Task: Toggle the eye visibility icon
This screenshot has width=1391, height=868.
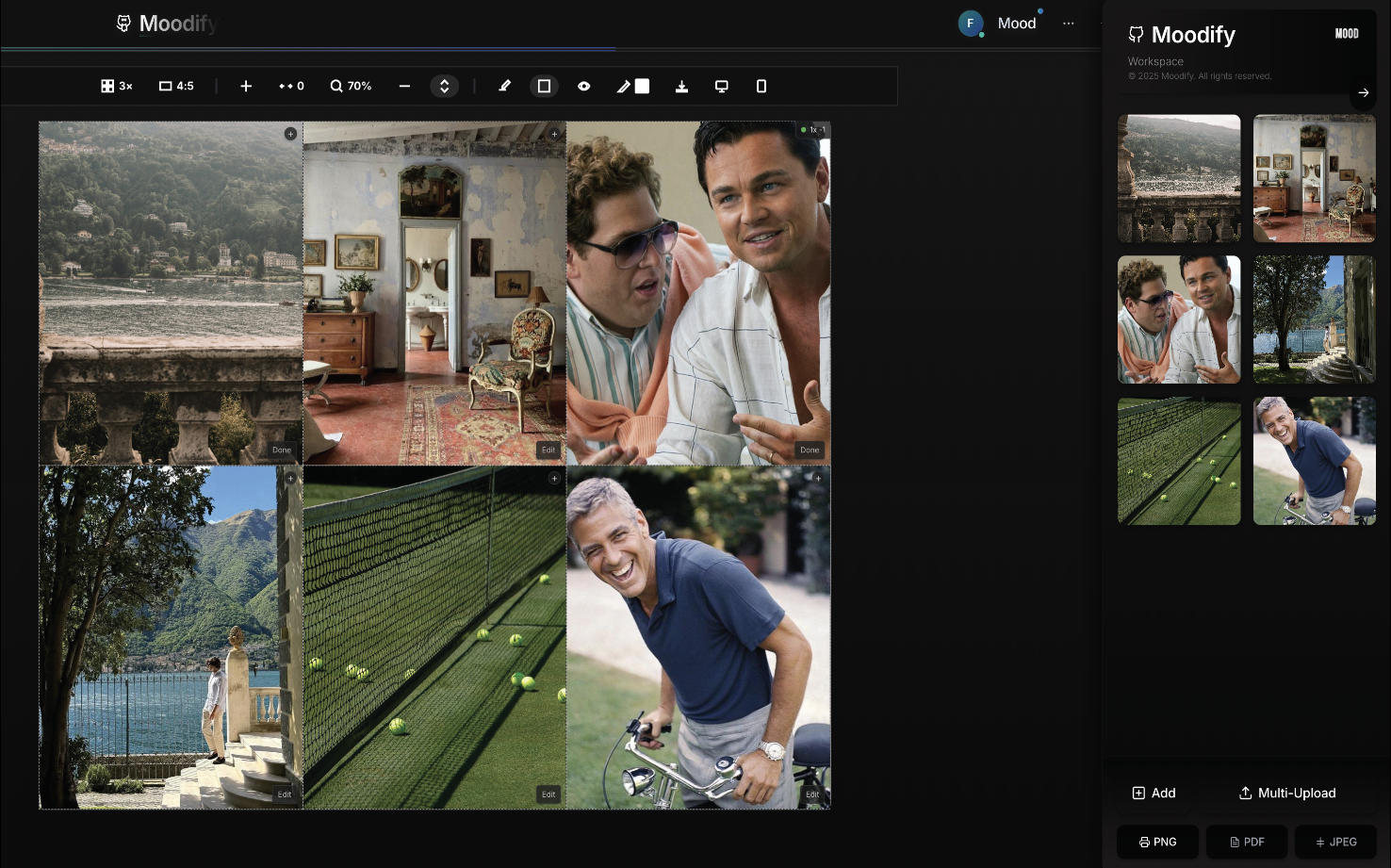Action: click(584, 86)
